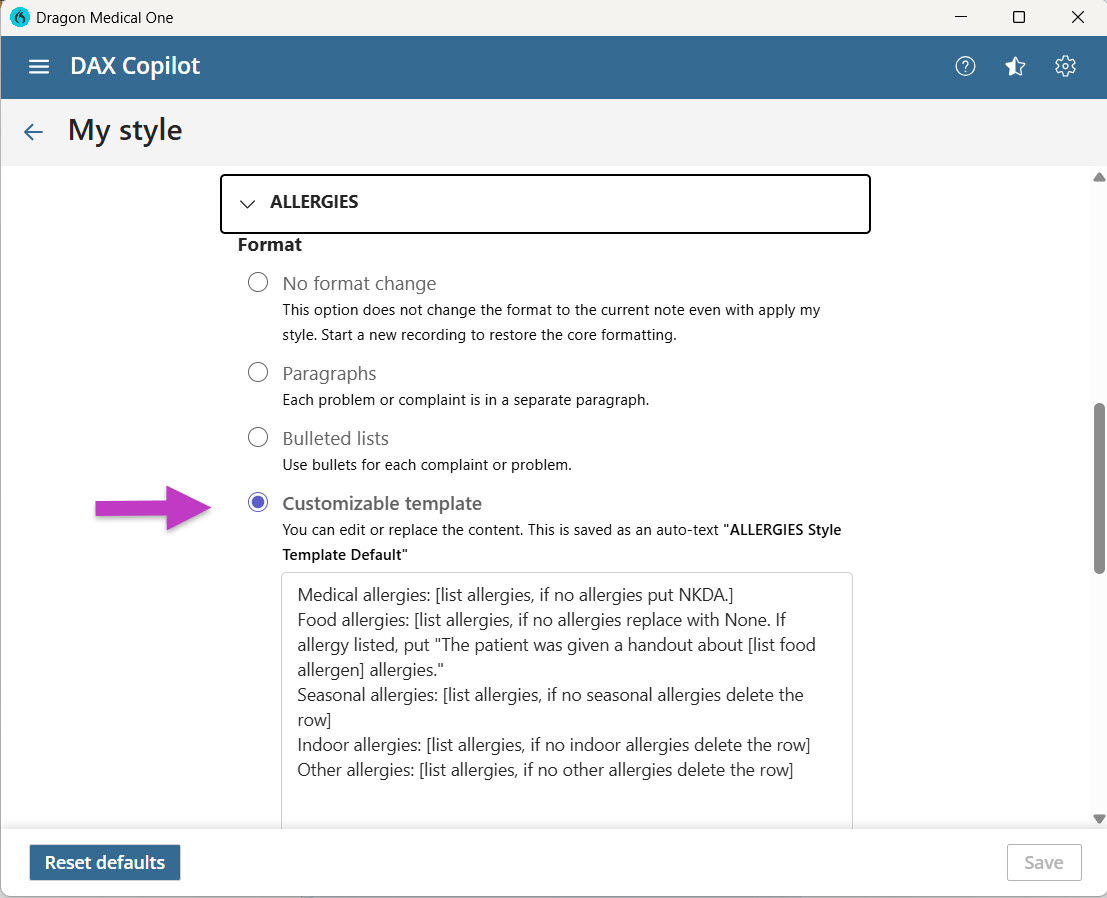Click the scrollbar down arrow

click(x=1098, y=820)
